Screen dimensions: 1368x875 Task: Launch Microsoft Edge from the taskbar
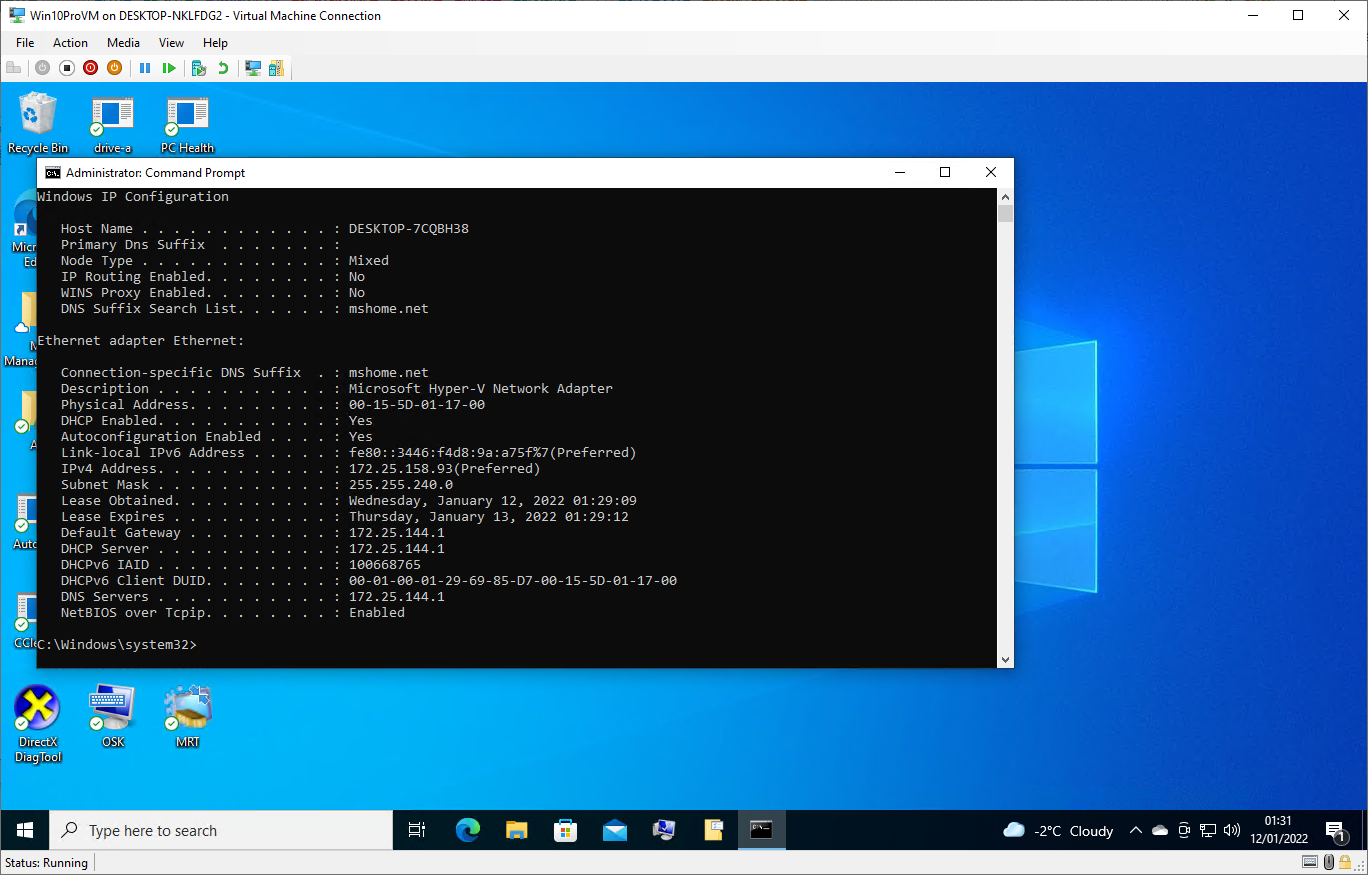coord(467,830)
